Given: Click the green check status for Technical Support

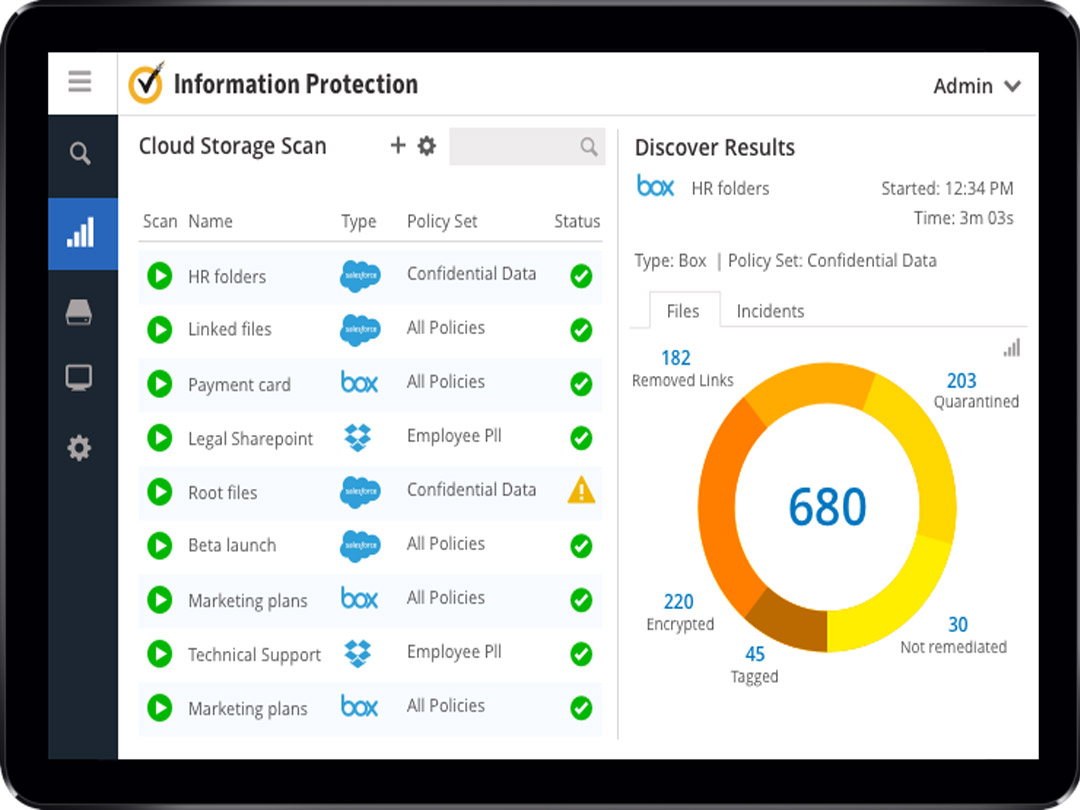Looking at the screenshot, I should (x=581, y=654).
